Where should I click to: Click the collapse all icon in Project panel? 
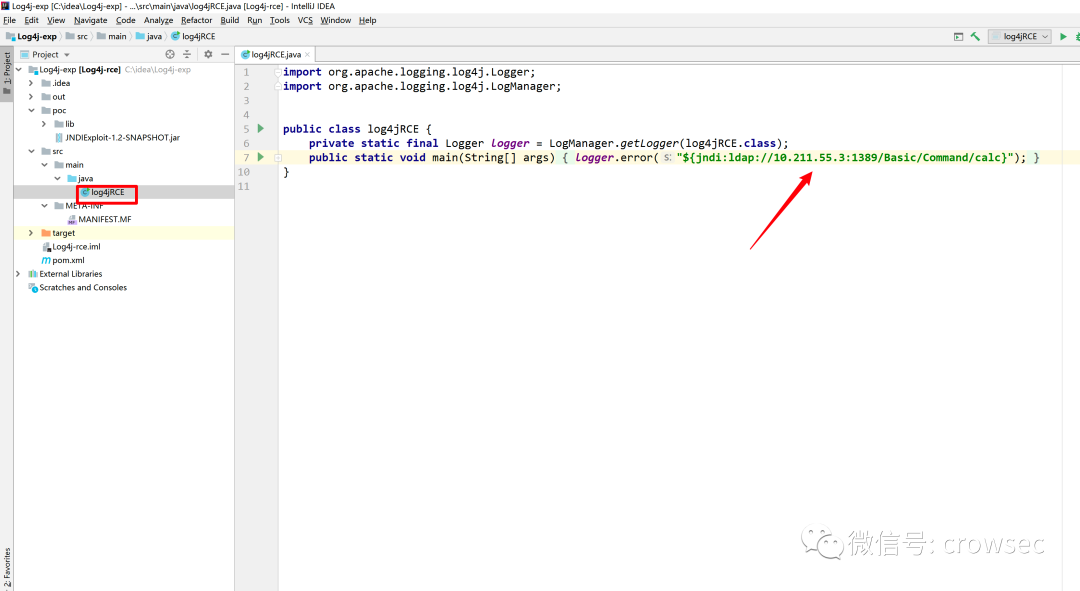[x=187, y=54]
